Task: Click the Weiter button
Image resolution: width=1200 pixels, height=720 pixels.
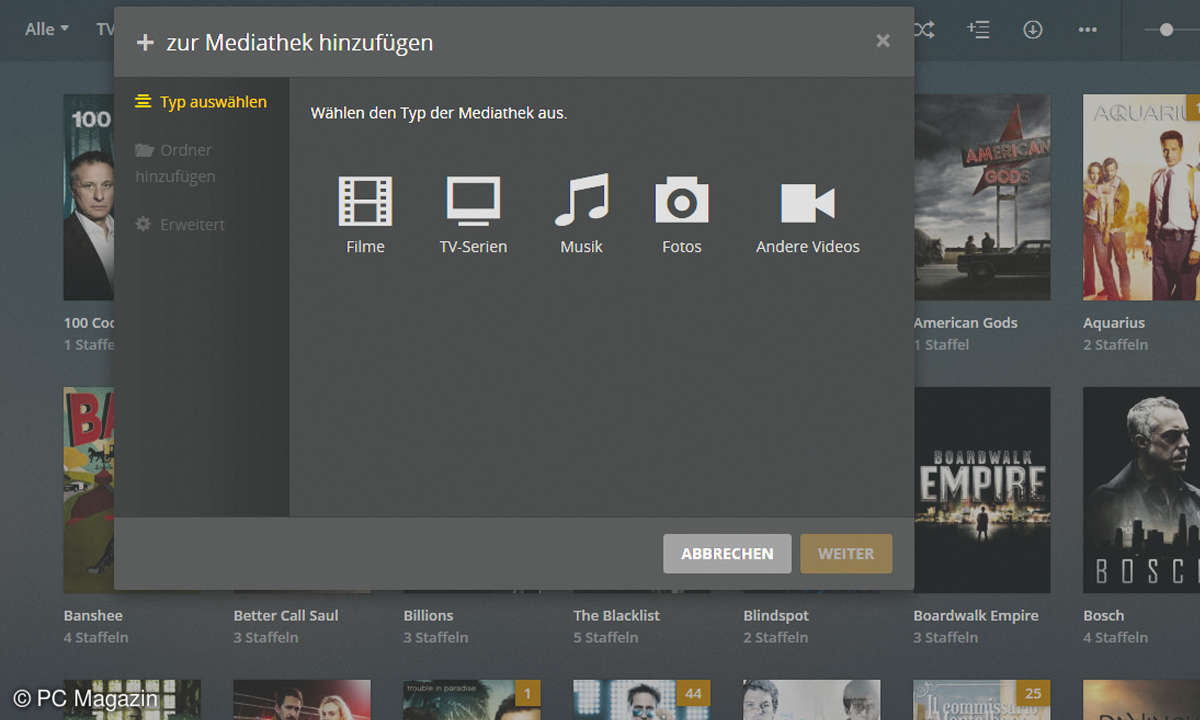Action: click(846, 554)
